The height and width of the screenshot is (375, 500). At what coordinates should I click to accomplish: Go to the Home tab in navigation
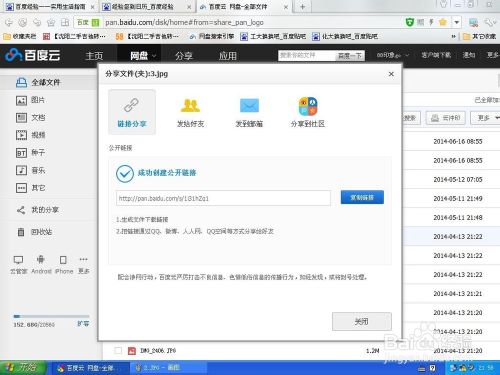[x=94, y=56]
